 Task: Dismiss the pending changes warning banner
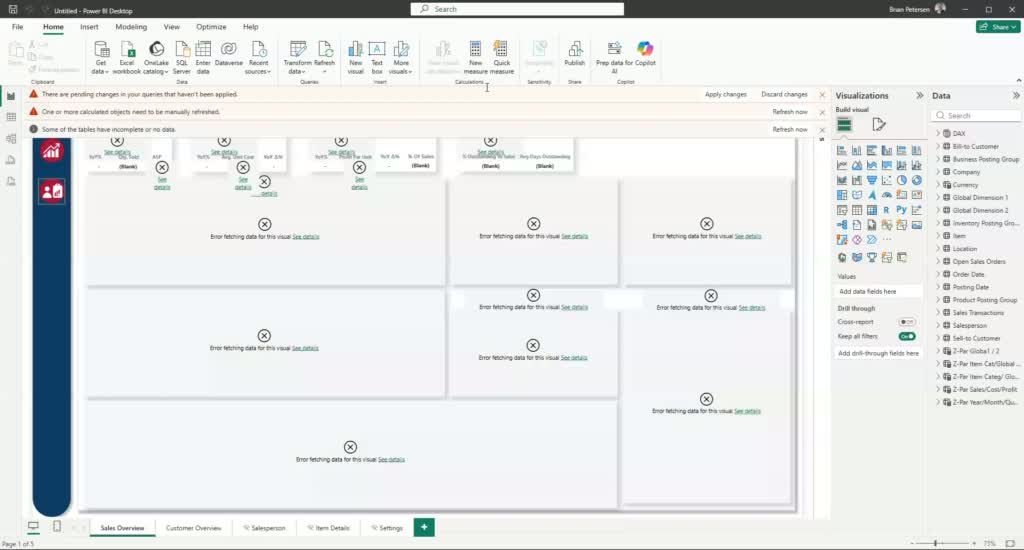(x=822, y=95)
